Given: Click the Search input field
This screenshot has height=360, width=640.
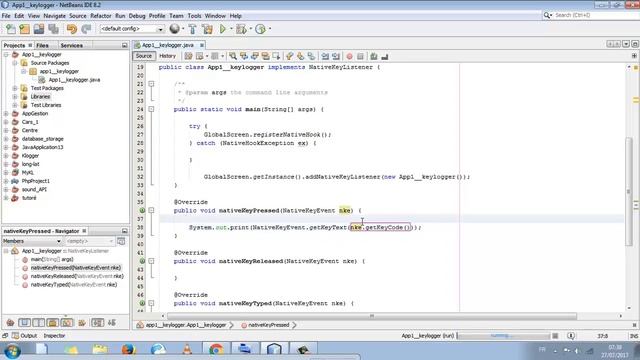Looking at the screenshot, I should point(596,15).
